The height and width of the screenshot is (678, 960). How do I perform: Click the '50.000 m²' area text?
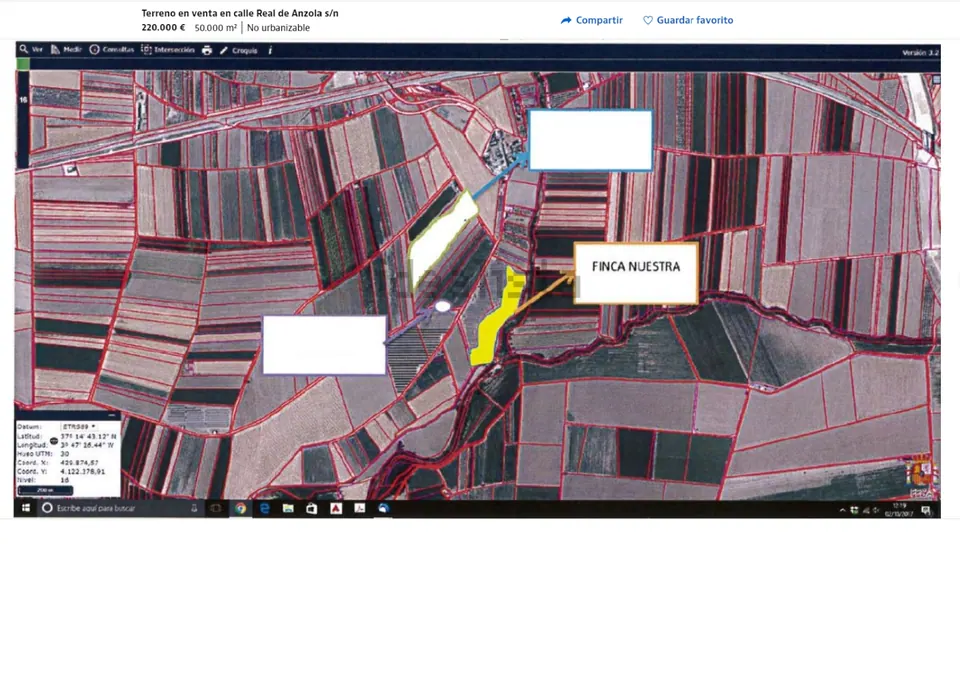(x=216, y=28)
